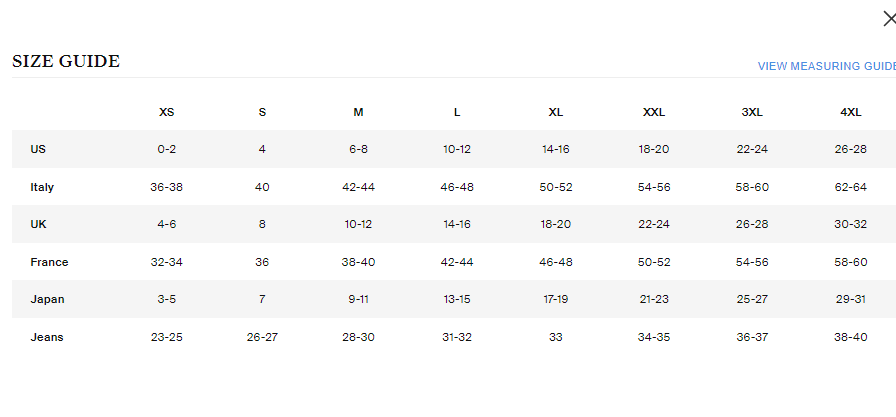
Task: Select the M column header
Action: click(x=358, y=112)
